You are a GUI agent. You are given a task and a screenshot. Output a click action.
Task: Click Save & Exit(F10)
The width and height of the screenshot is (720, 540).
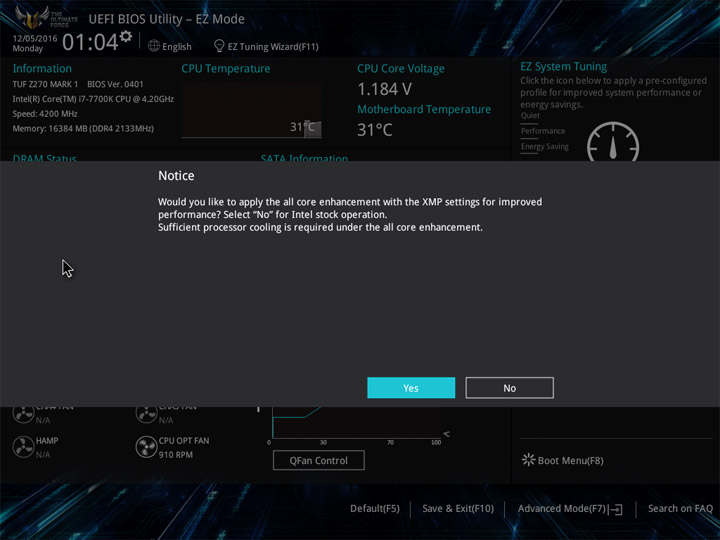coord(458,508)
